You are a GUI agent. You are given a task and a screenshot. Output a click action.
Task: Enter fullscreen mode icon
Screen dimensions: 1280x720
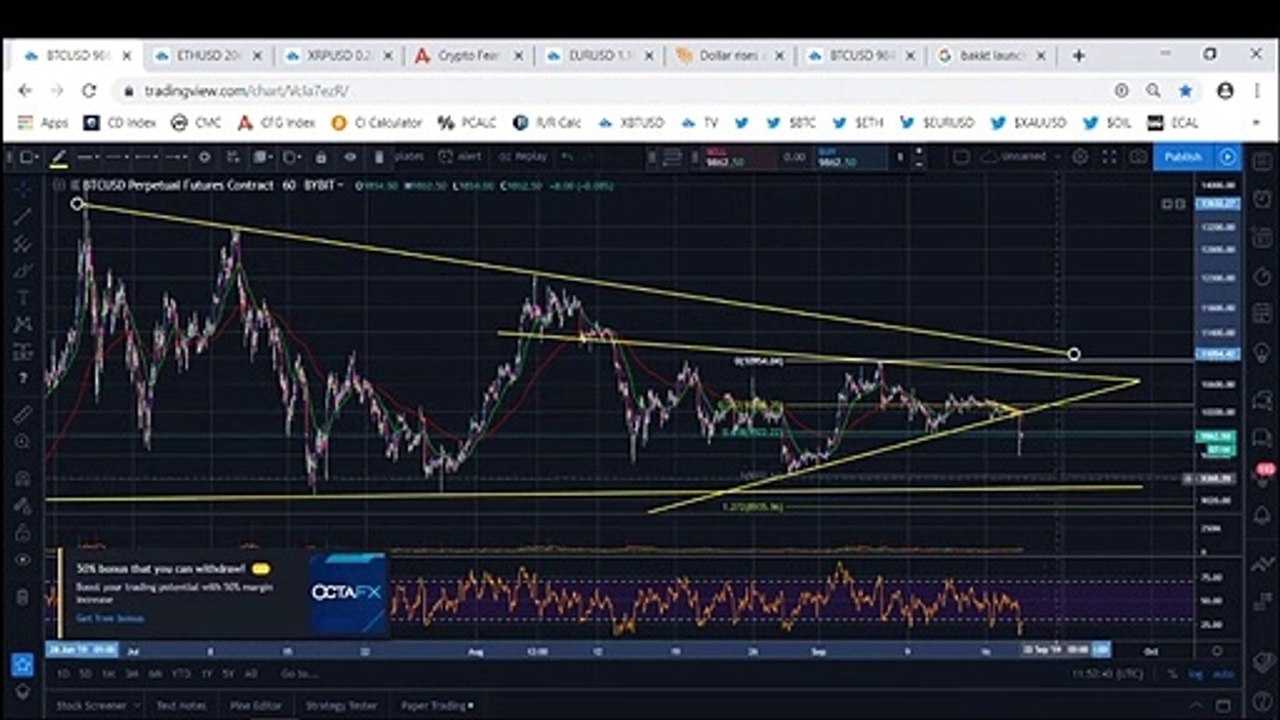point(1109,157)
